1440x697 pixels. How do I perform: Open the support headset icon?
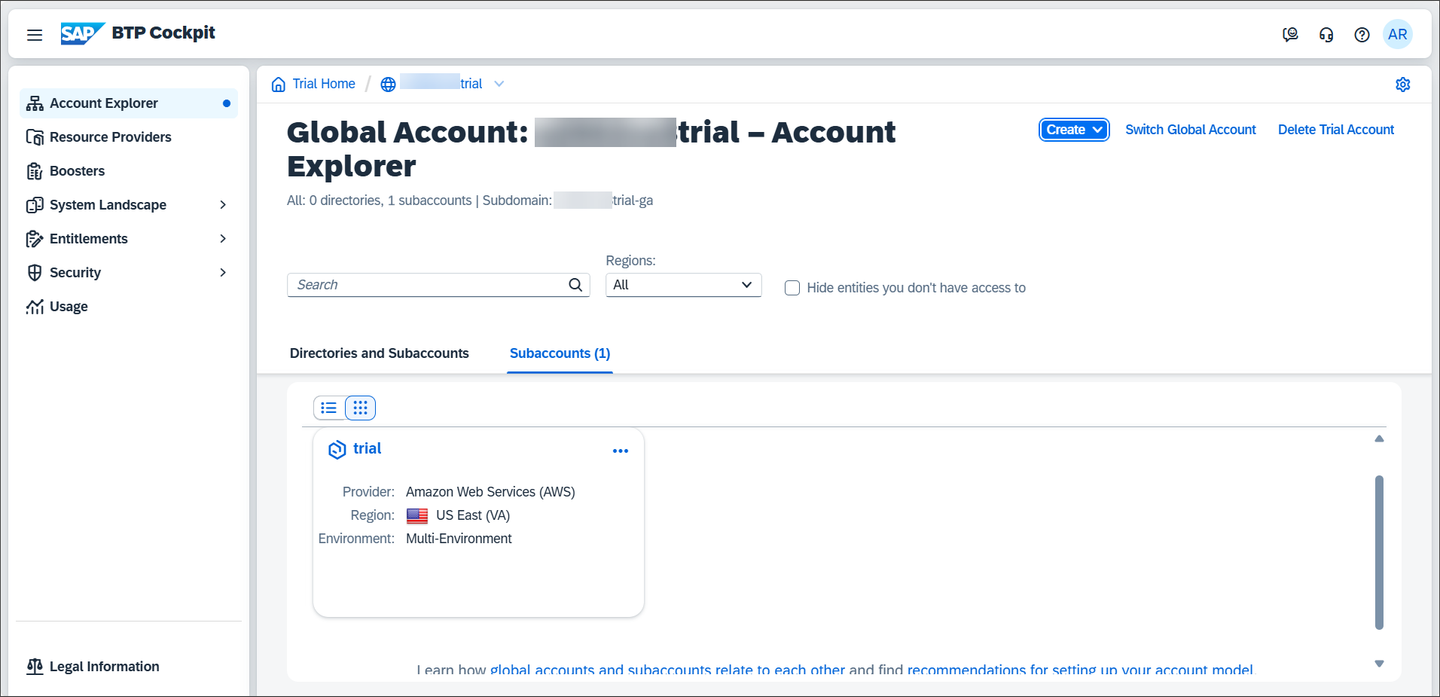point(1327,35)
